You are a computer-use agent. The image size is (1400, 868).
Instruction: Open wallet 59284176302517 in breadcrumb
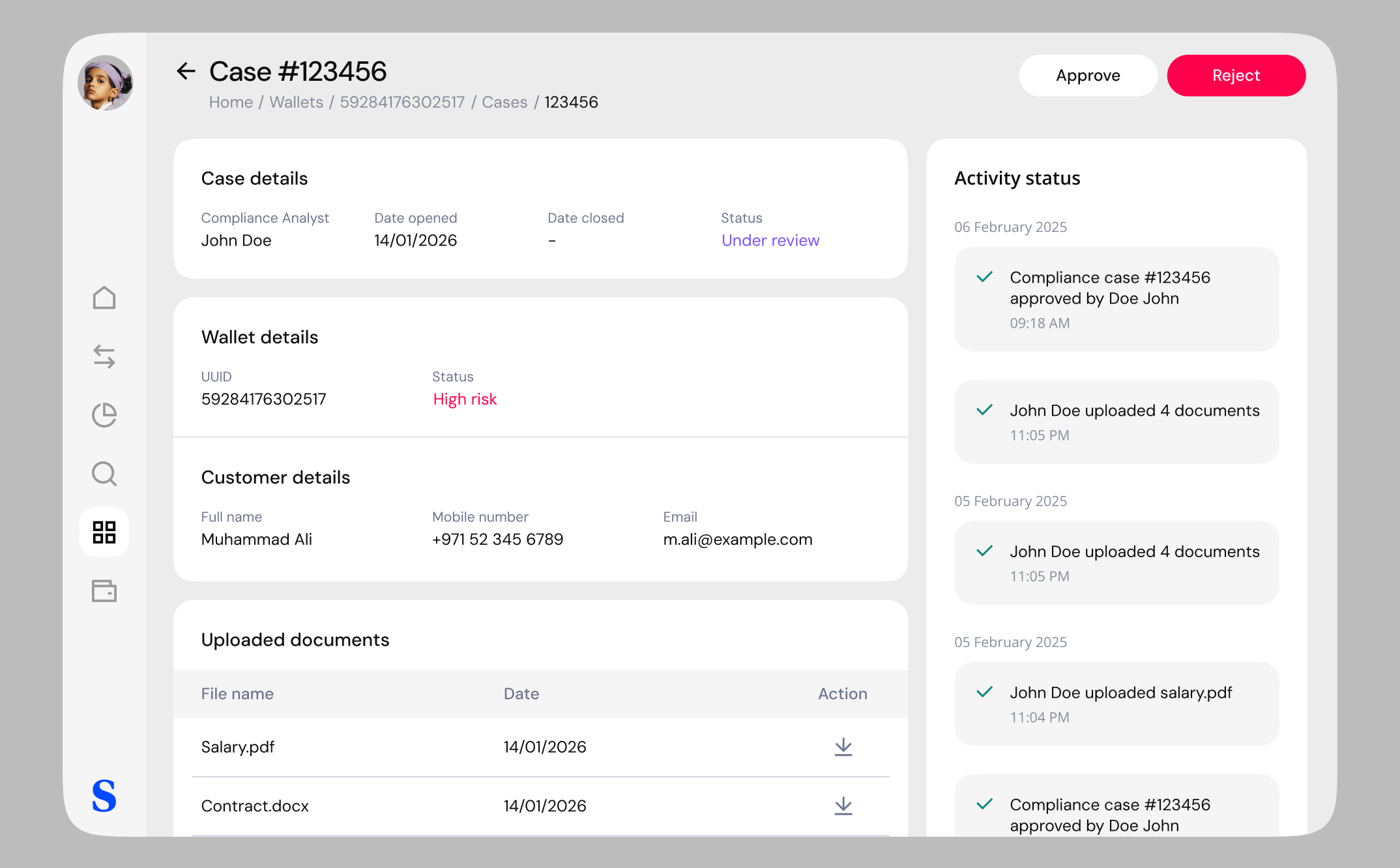click(402, 102)
